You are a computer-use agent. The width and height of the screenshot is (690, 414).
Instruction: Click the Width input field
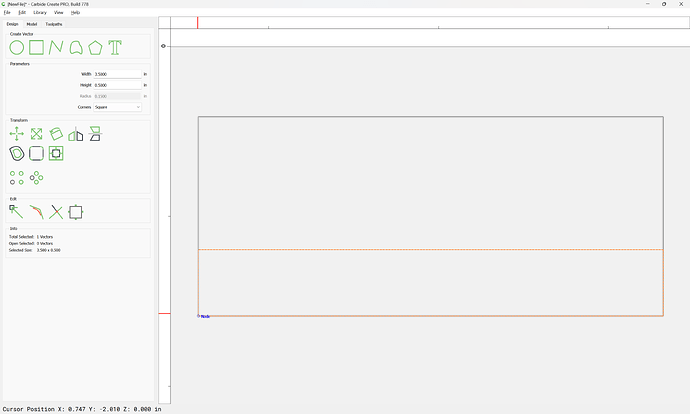pyautogui.click(x=117, y=74)
